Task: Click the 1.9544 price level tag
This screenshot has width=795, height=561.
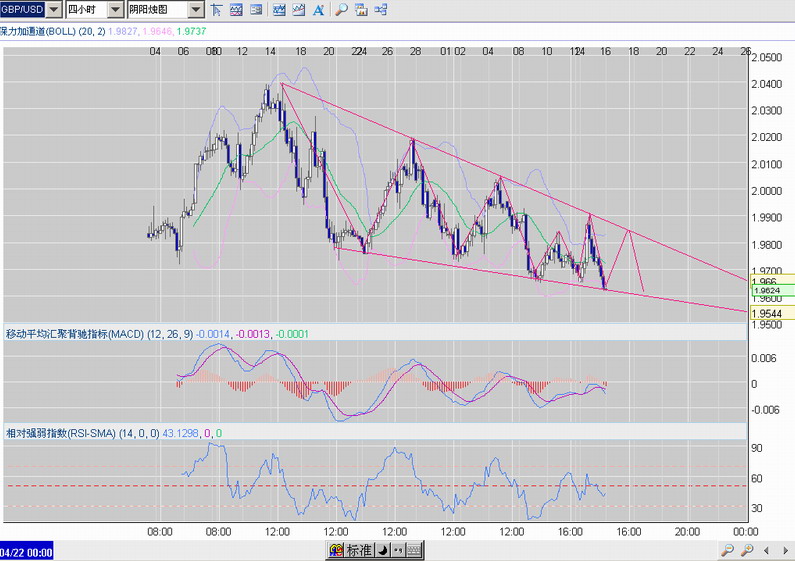Action: (768, 313)
